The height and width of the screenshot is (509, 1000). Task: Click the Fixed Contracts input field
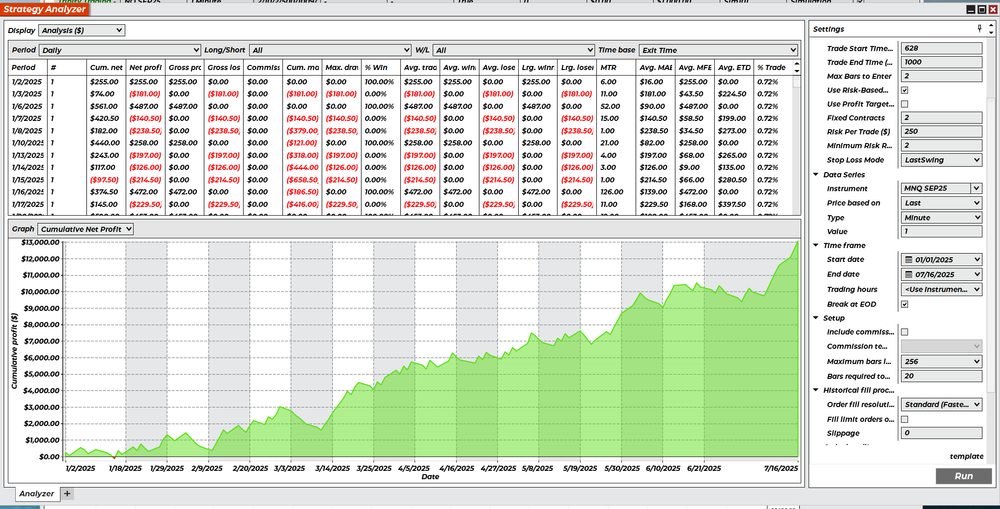click(x=941, y=118)
